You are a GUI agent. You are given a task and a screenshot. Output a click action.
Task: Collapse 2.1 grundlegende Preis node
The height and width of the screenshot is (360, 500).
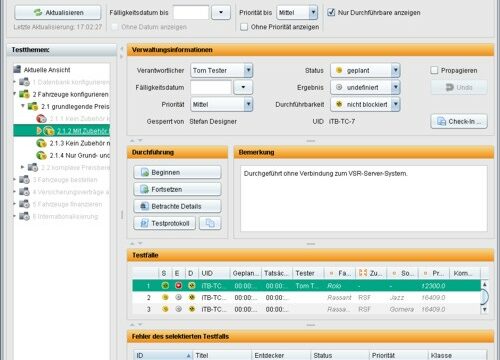(23, 106)
